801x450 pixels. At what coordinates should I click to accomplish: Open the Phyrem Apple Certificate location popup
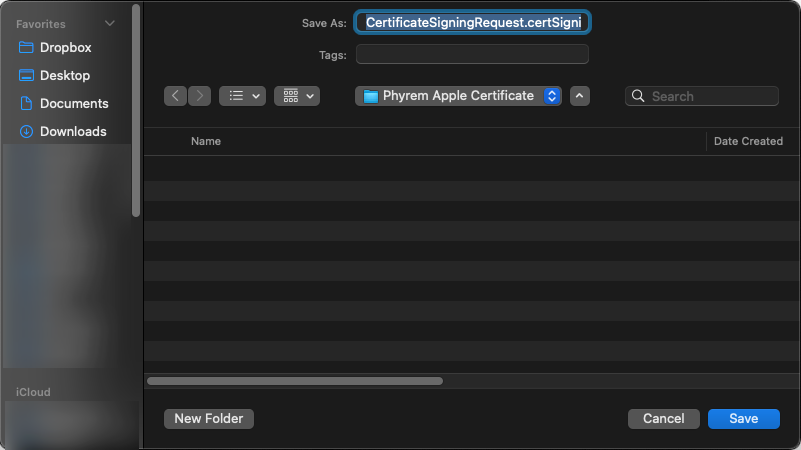pyautogui.click(x=458, y=96)
